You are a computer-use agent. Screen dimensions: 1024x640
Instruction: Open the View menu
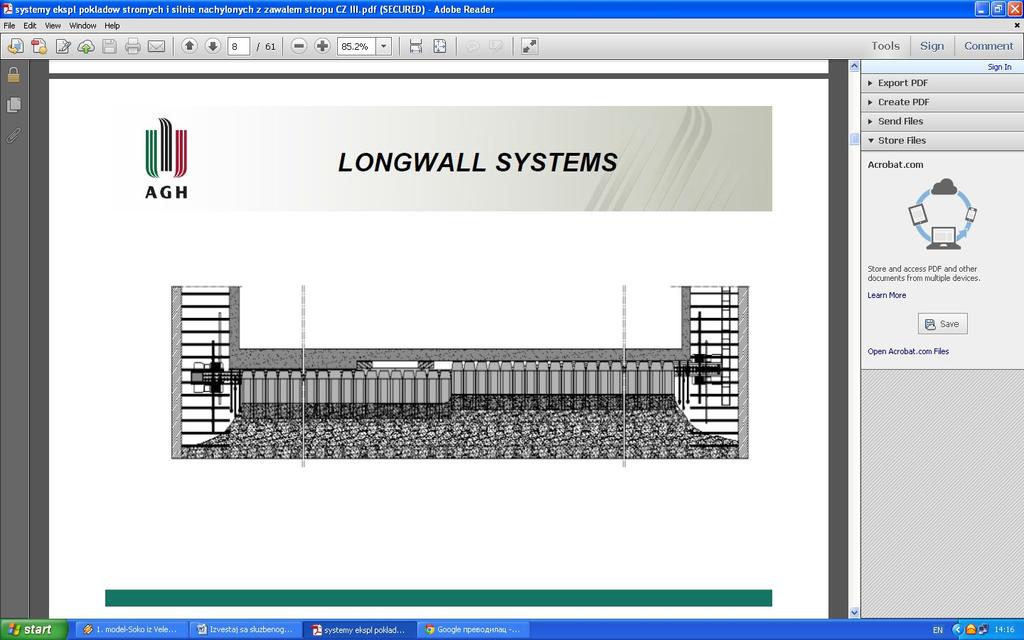53,25
